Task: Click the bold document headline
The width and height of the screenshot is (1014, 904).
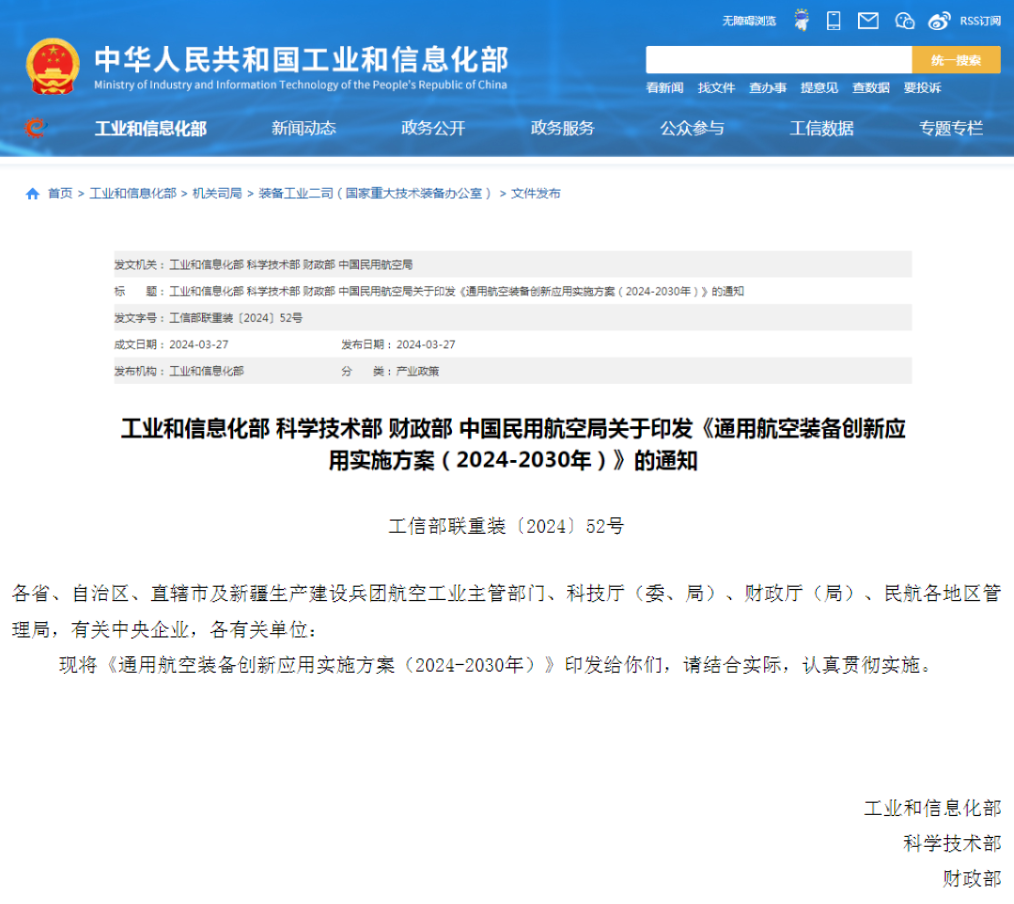Action: coord(513,444)
